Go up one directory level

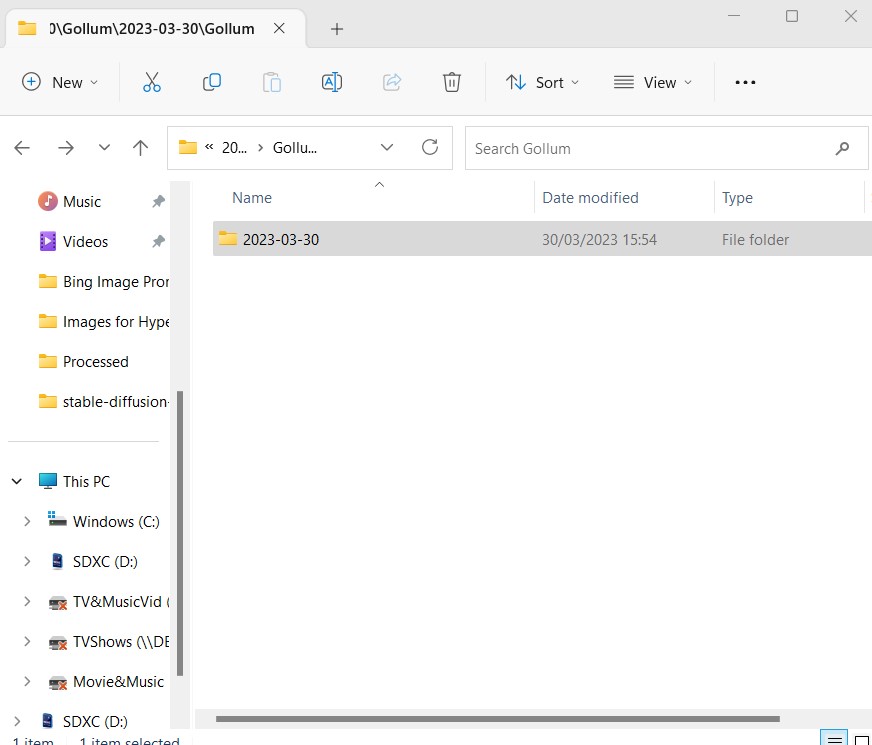[x=140, y=148]
